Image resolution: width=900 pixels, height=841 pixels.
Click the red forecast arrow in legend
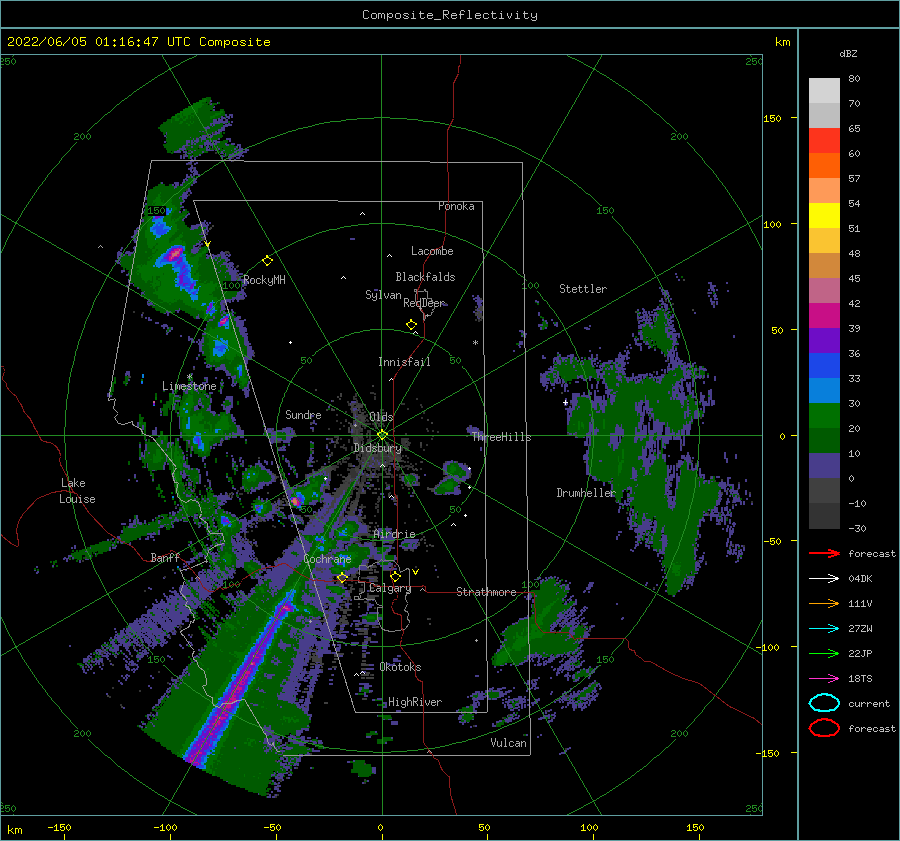(x=824, y=553)
